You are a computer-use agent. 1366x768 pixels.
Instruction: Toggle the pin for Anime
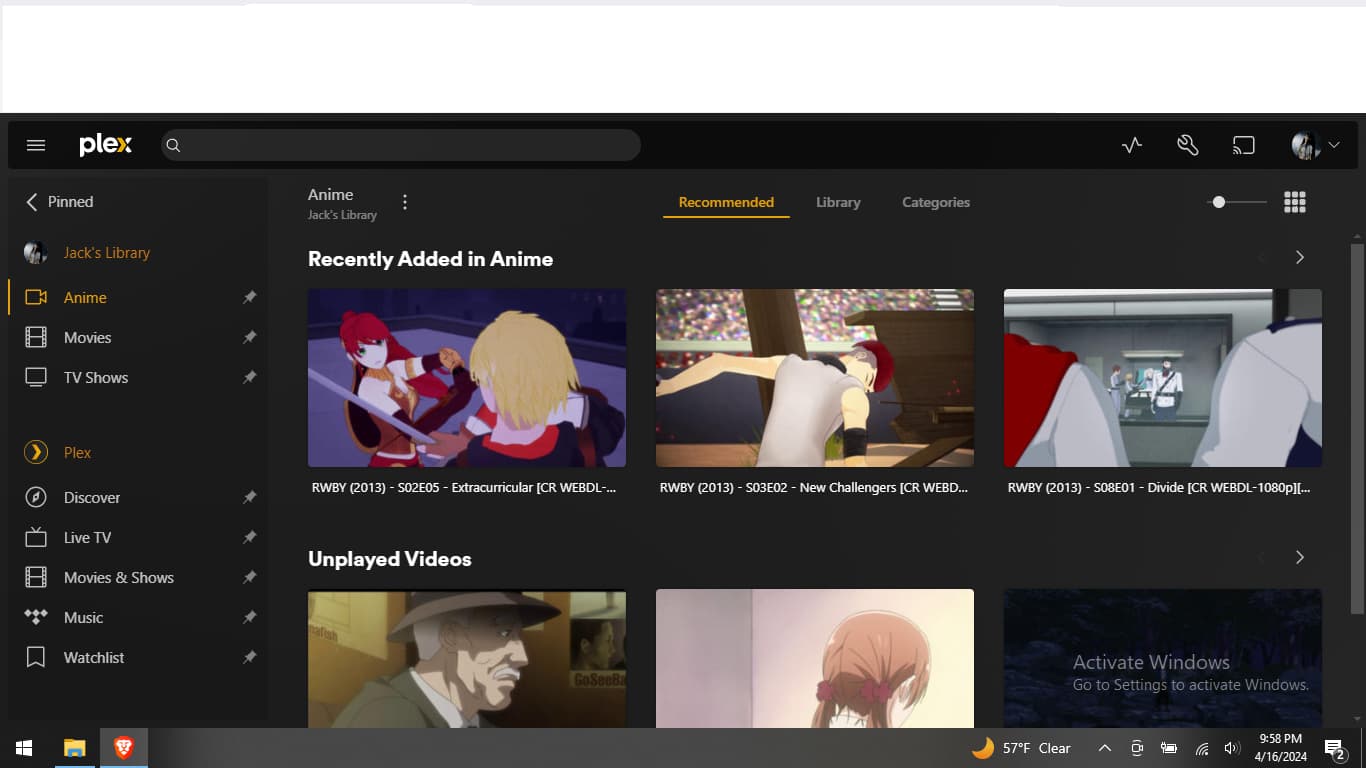[249, 297]
